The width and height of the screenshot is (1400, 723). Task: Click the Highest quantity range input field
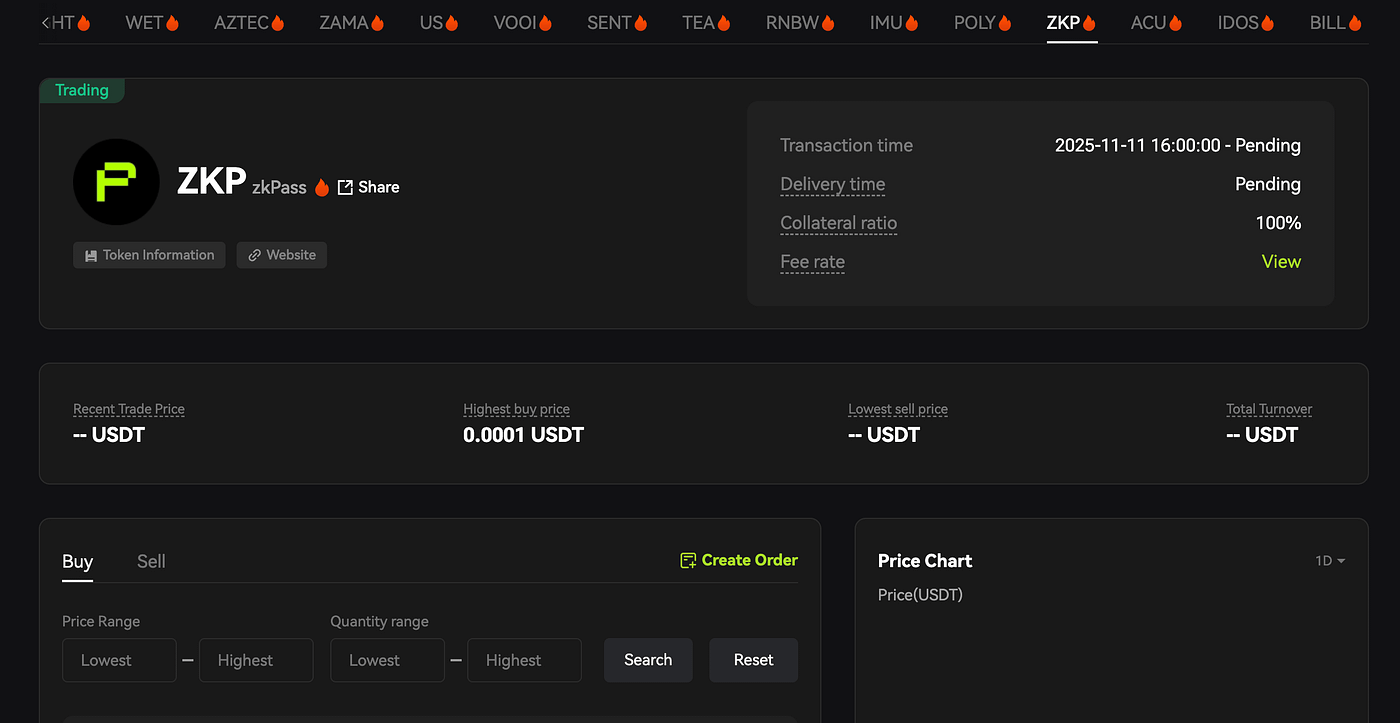(x=524, y=660)
